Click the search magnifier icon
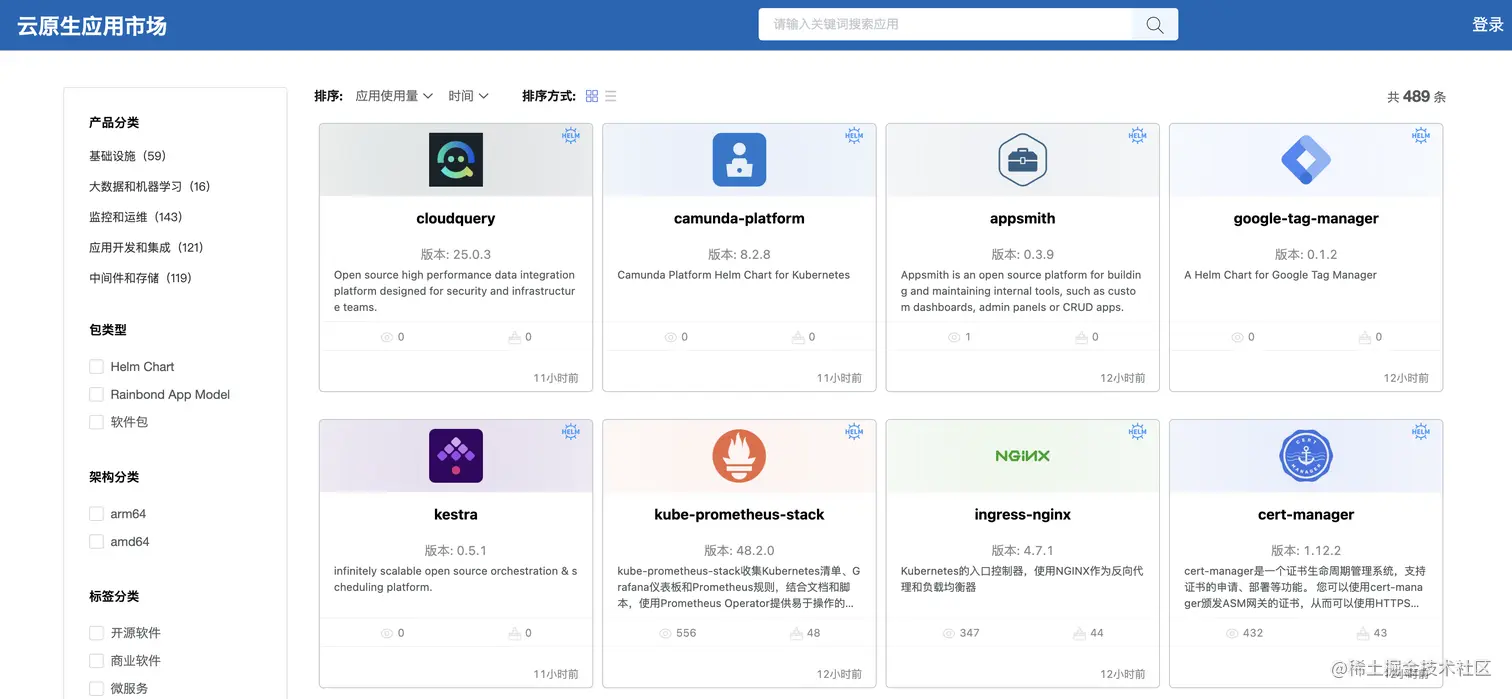This screenshot has height=699, width=1512. click(1154, 25)
